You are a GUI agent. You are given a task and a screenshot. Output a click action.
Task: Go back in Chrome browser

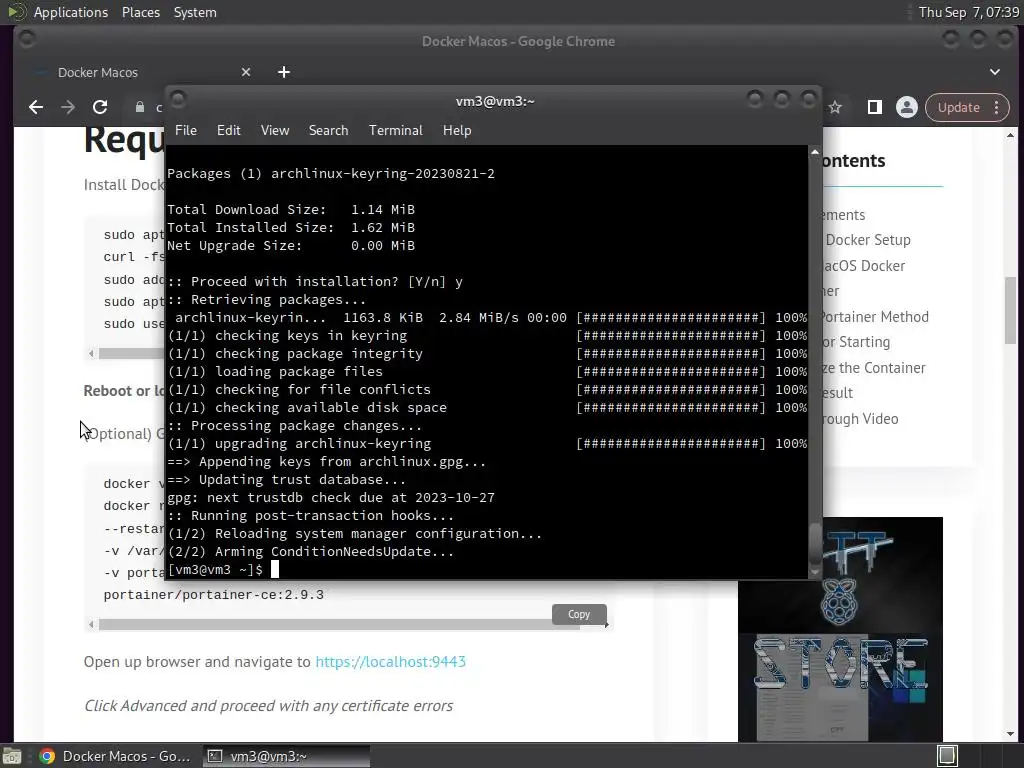pyautogui.click(x=36, y=107)
